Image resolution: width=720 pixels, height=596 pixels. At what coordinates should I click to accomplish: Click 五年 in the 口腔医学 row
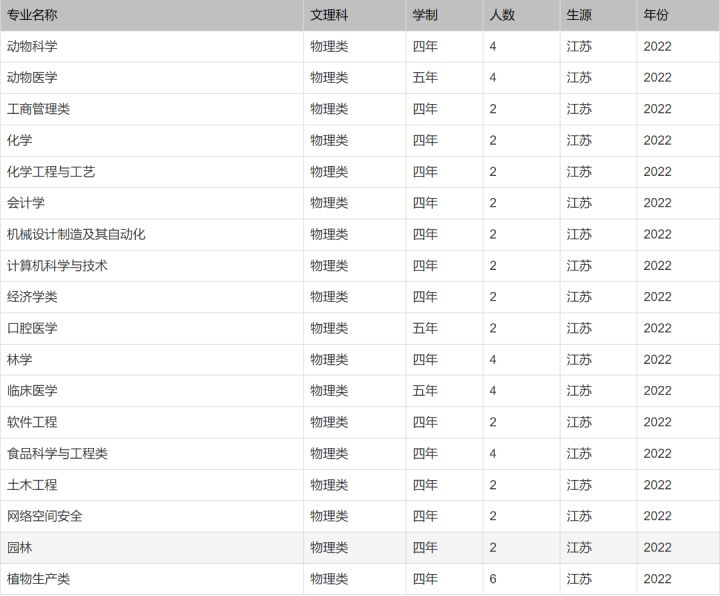425,328
